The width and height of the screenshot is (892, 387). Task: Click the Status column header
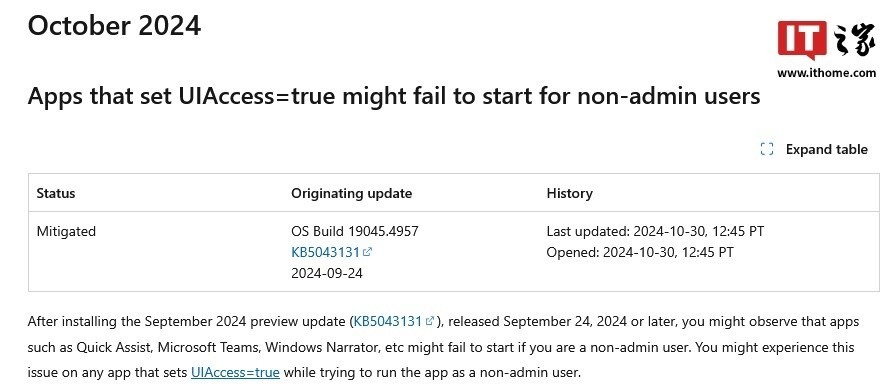point(56,193)
